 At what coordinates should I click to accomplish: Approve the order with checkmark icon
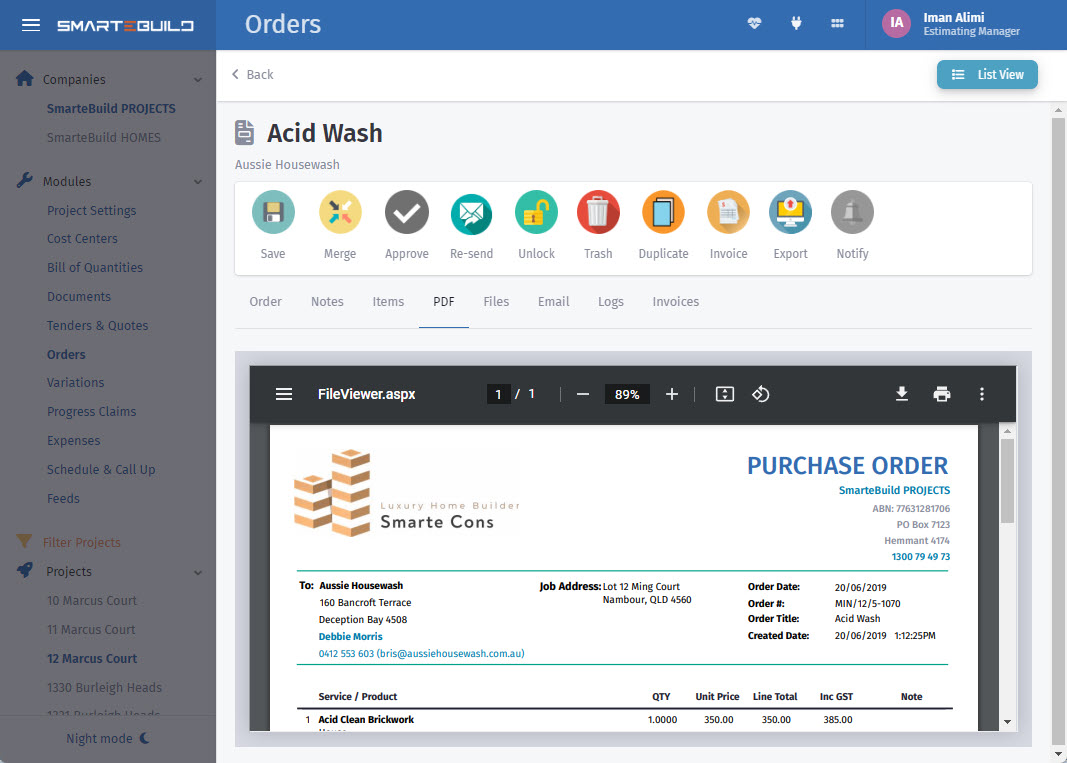pos(407,212)
